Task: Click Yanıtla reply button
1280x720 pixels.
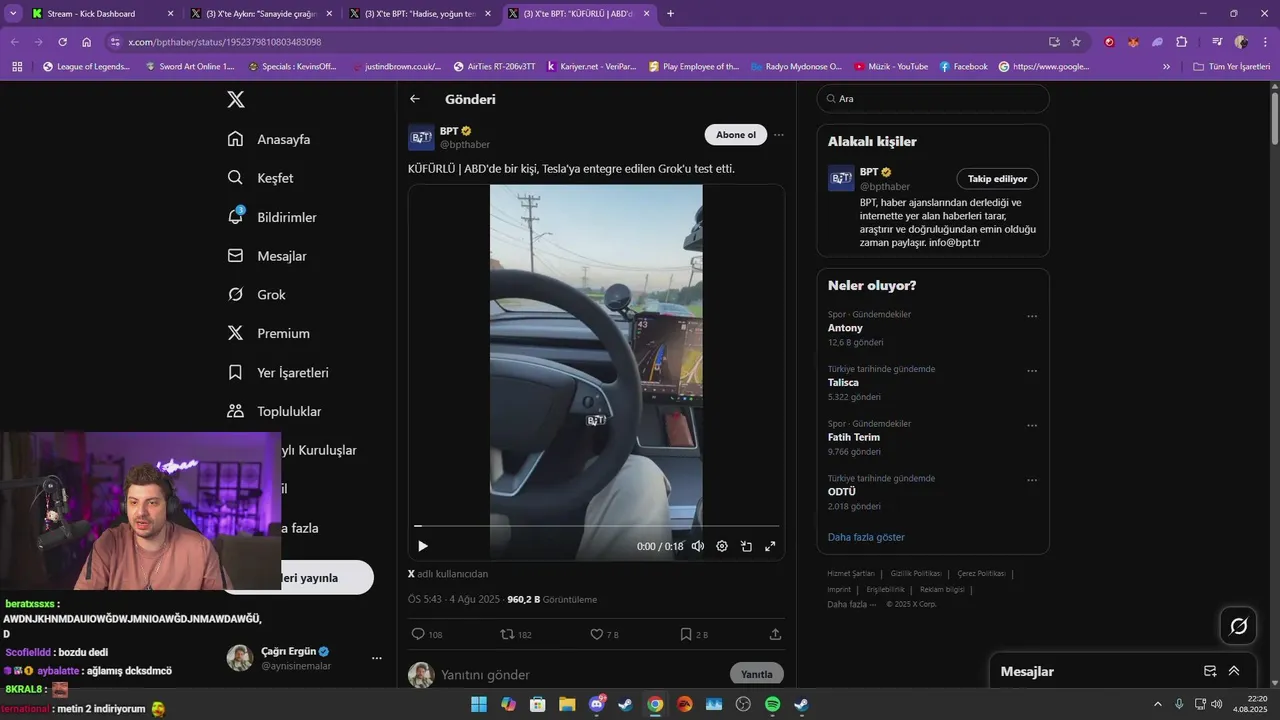Action: click(x=757, y=674)
